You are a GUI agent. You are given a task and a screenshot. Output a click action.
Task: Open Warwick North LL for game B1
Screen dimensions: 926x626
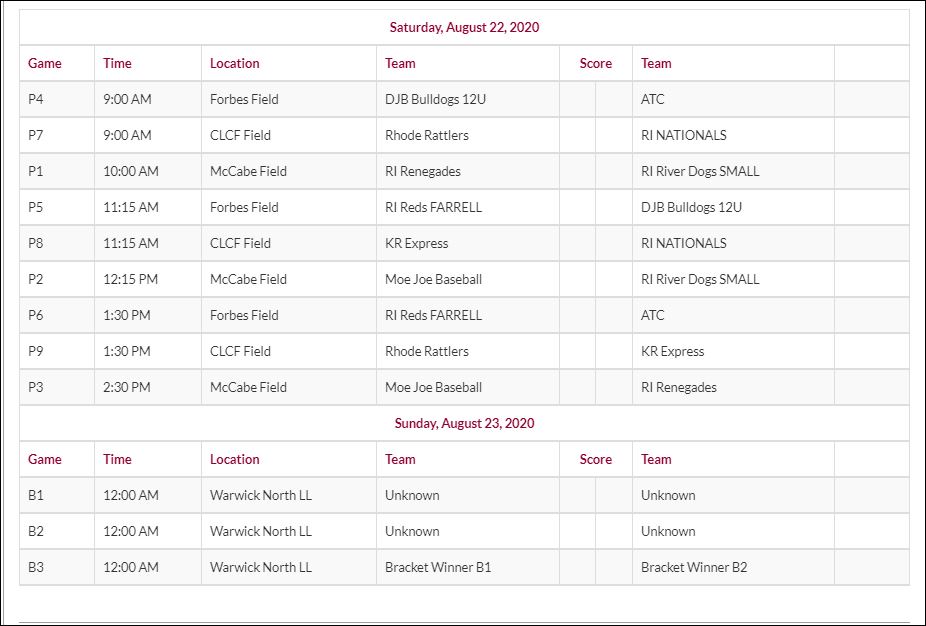(260, 495)
